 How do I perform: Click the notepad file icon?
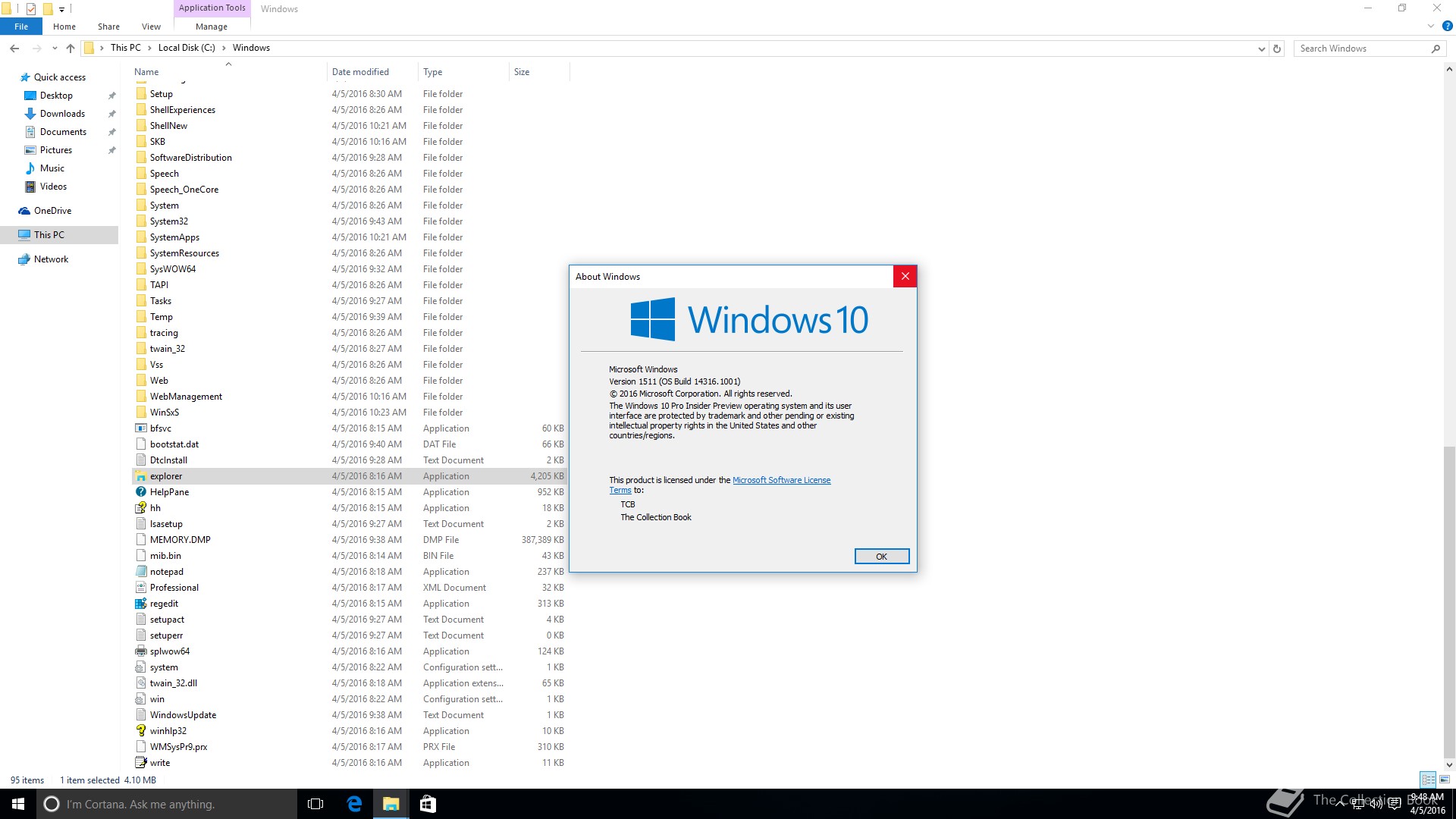click(x=141, y=572)
